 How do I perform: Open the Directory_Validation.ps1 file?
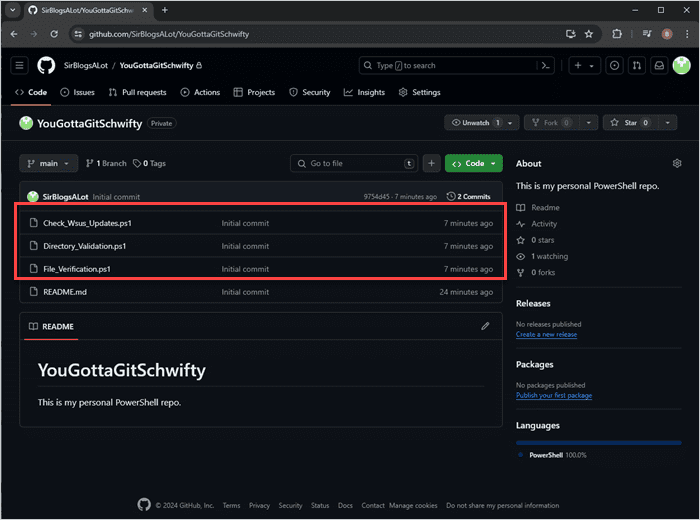85,246
